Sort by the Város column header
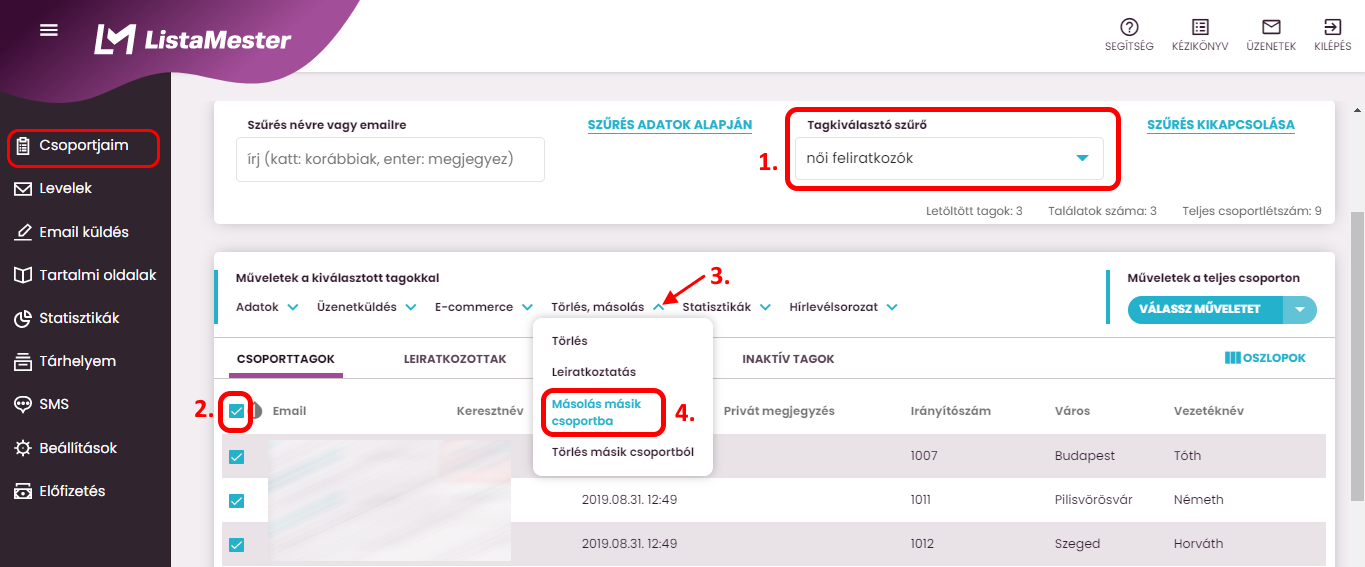Screen dimensions: 1365x567 pyautogui.click(x=1072, y=411)
